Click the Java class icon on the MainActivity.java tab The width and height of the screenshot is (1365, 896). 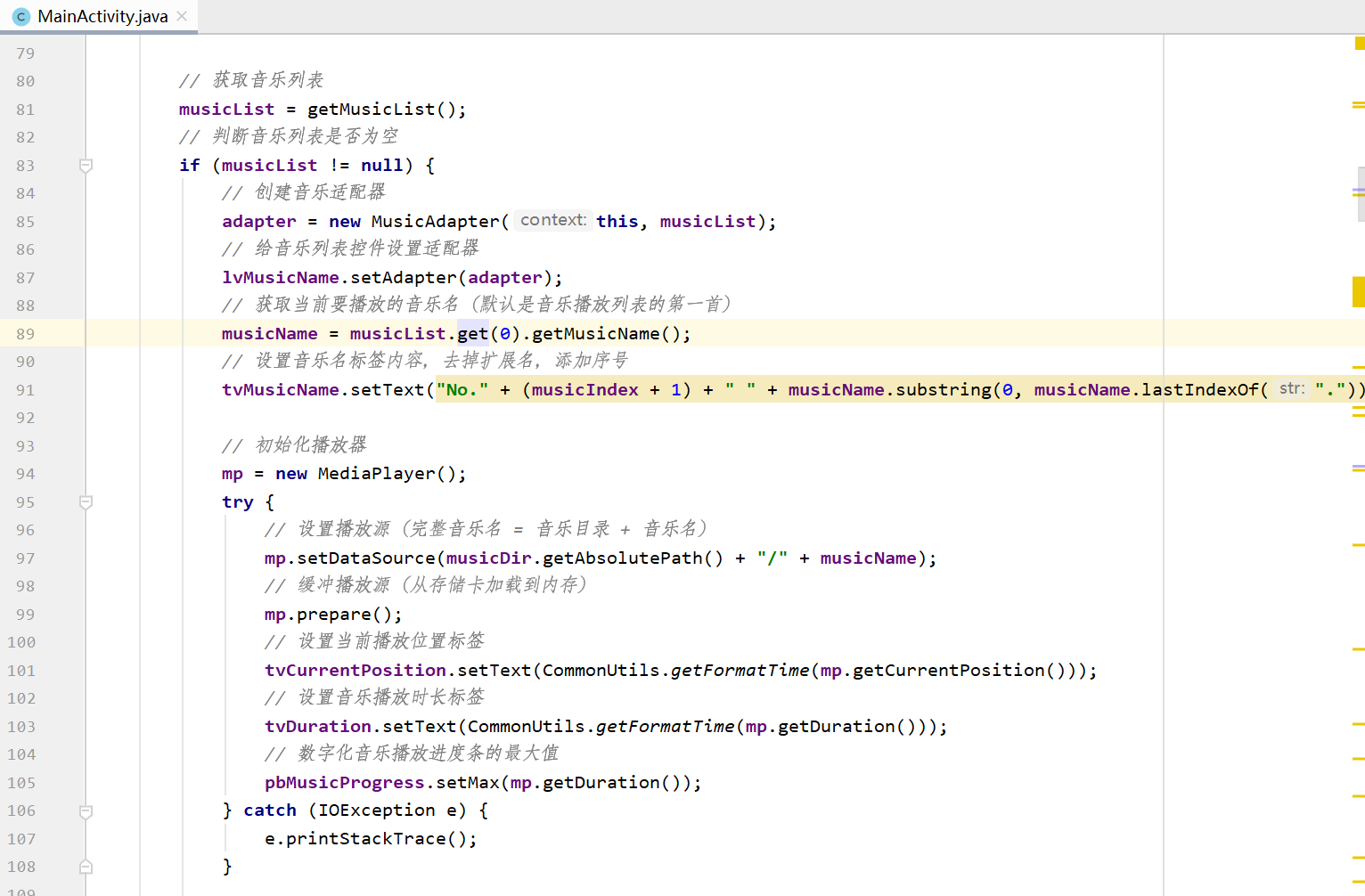pyautogui.click(x=21, y=17)
